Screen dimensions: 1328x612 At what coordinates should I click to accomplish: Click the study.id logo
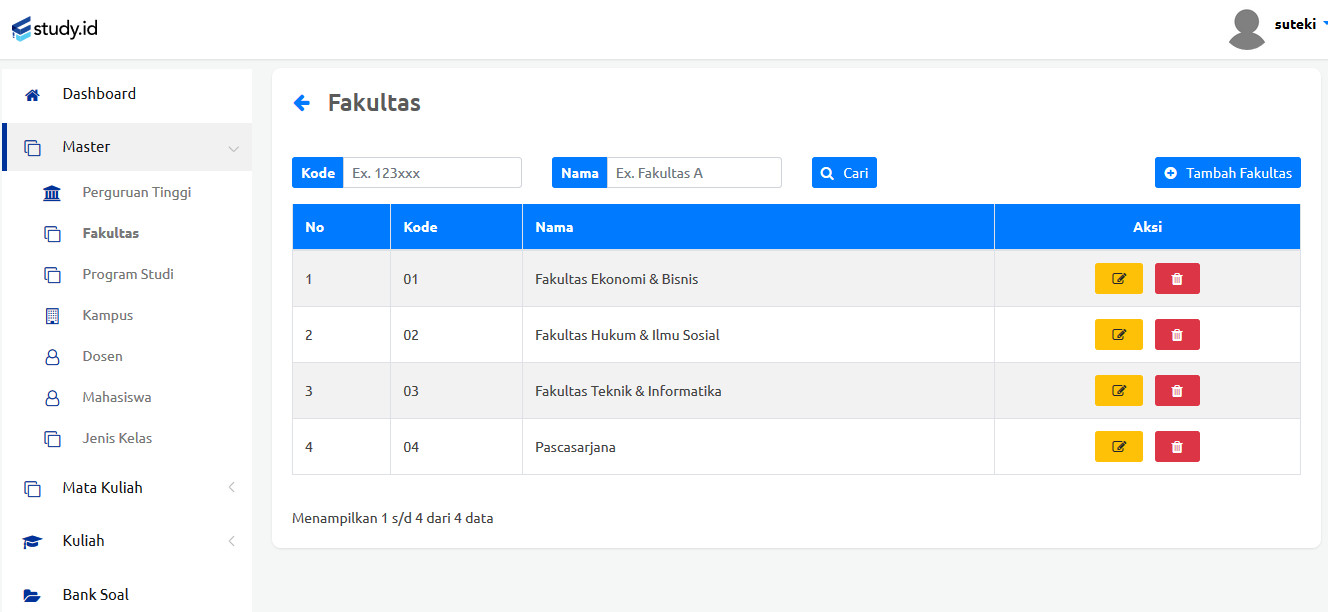coord(55,28)
